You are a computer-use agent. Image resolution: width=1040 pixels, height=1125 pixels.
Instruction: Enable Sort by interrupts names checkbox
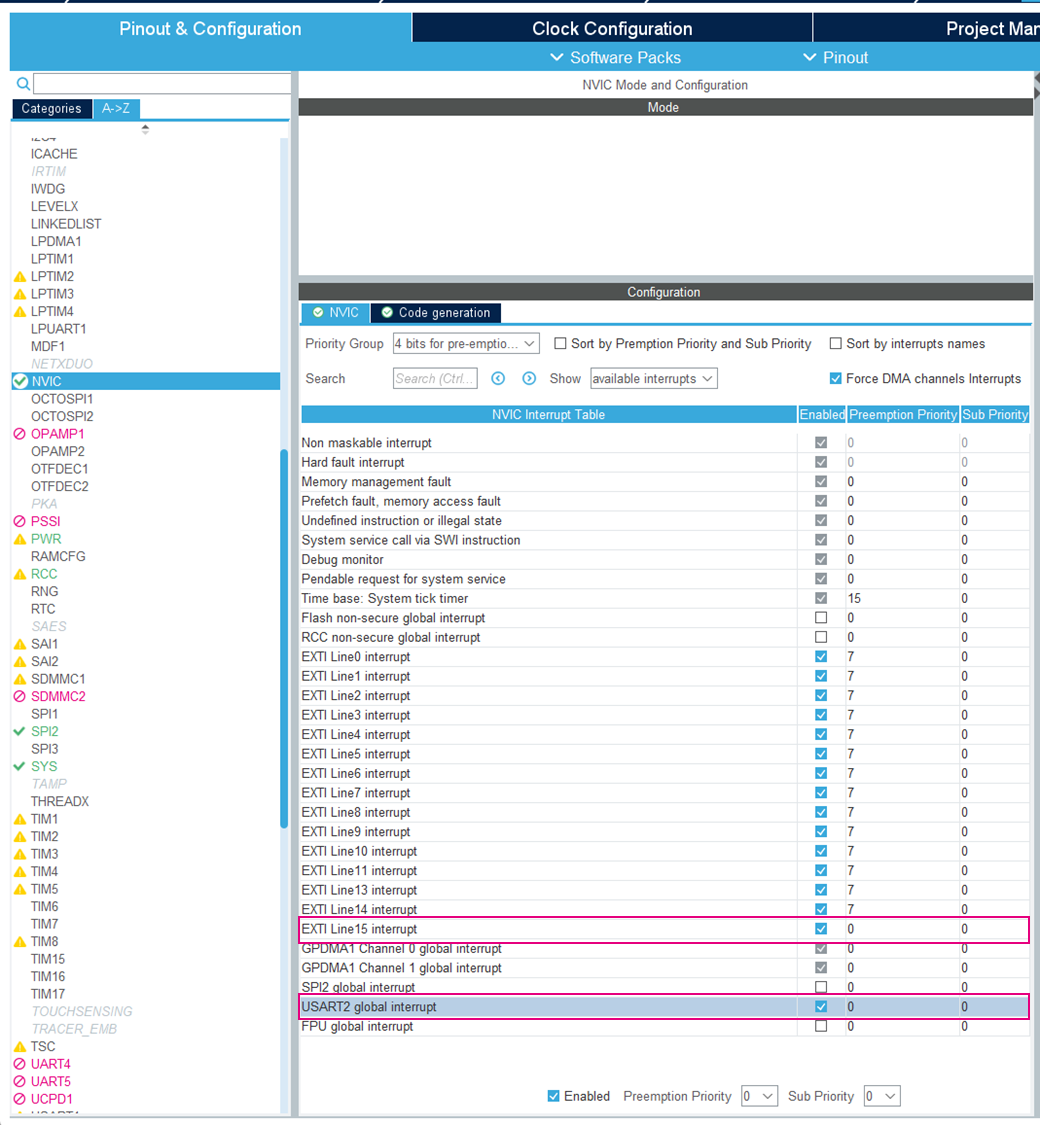click(836, 344)
